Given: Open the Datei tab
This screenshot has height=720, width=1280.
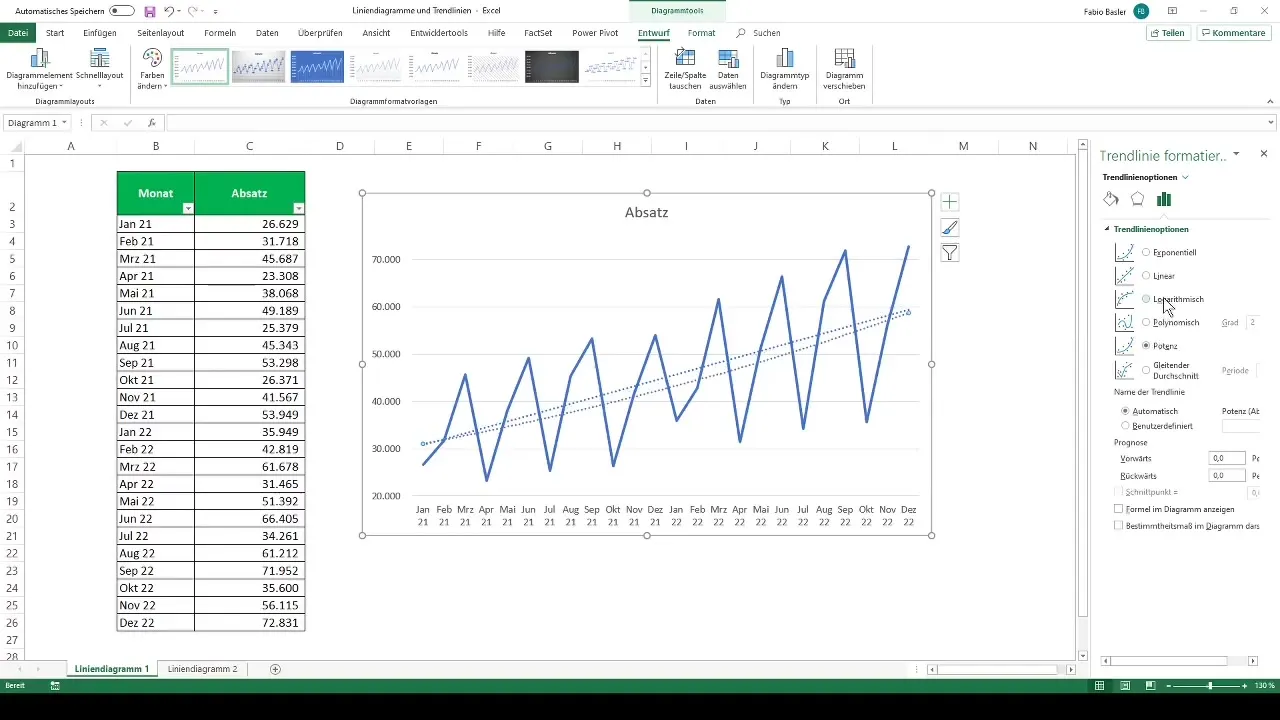Looking at the screenshot, I should coord(18,33).
